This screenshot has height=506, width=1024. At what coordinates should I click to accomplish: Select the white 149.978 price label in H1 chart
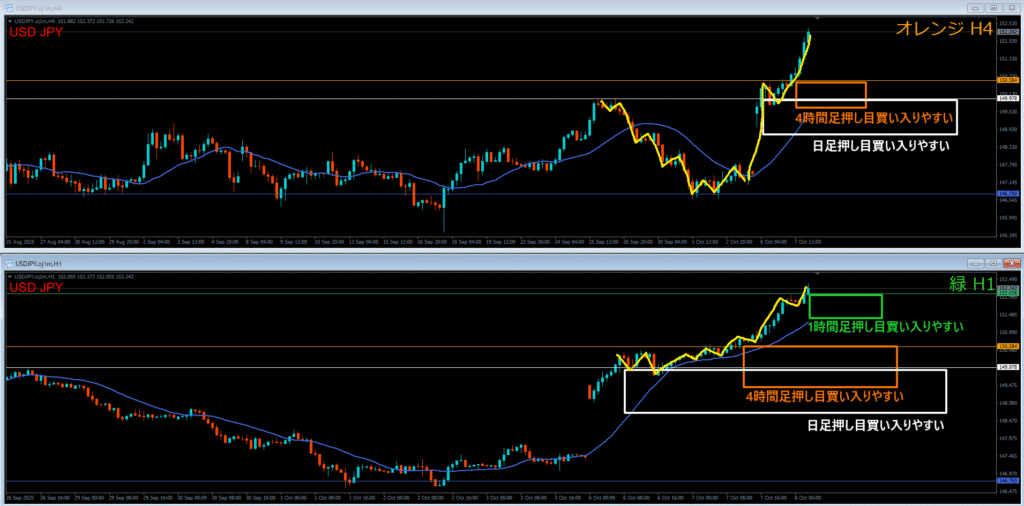point(1008,368)
